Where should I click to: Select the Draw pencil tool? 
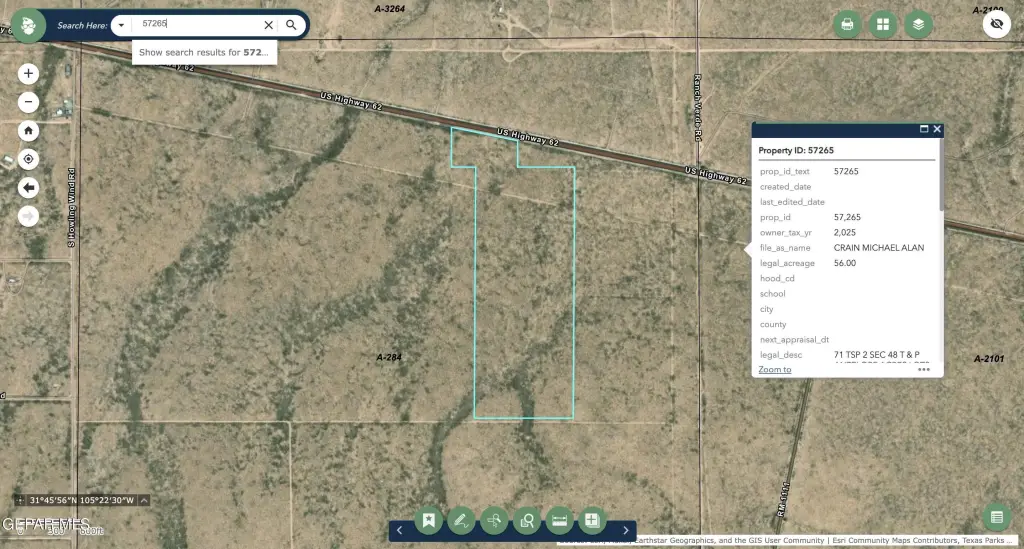pyautogui.click(x=461, y=520)
